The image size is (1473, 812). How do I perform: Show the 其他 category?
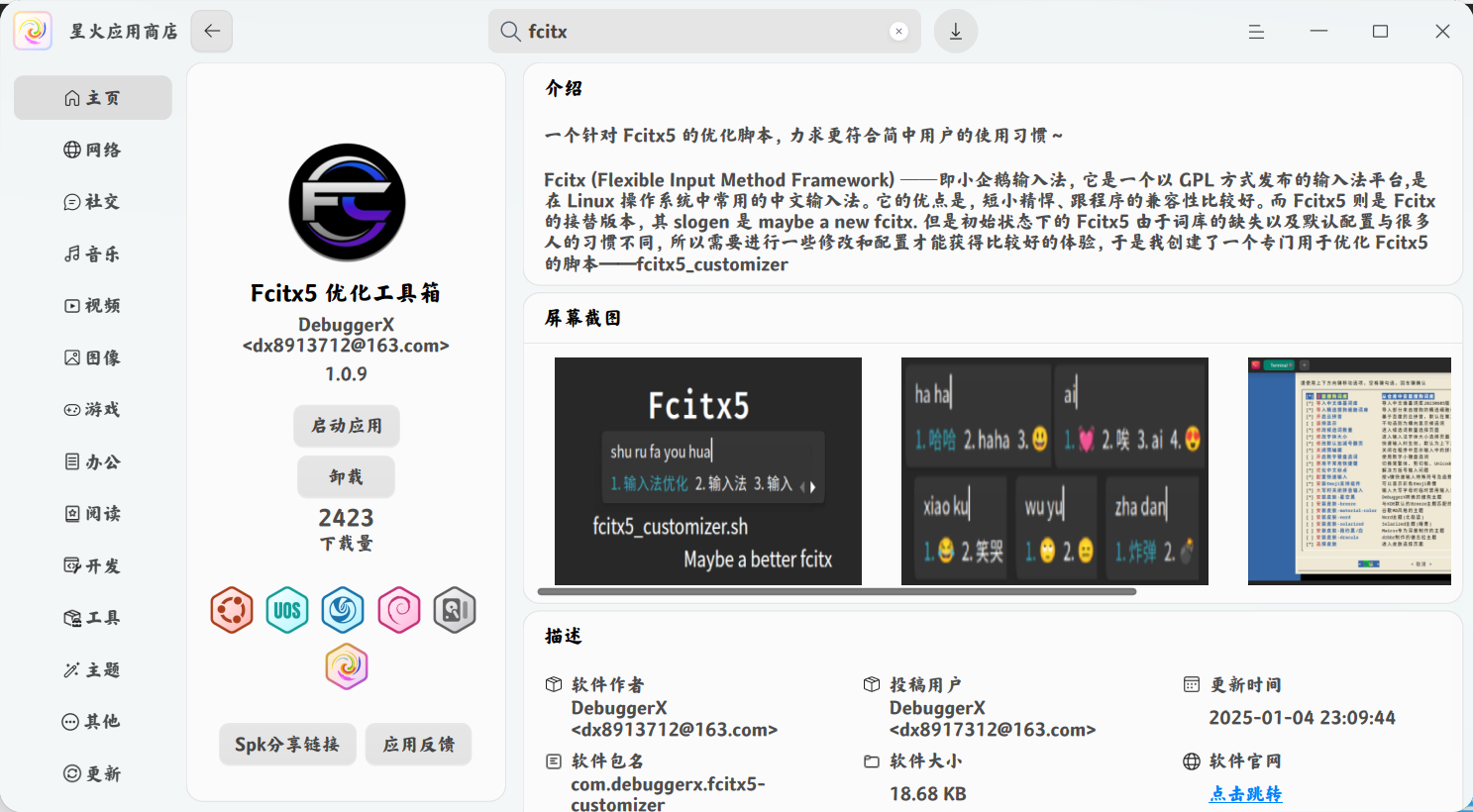(93, 722)
